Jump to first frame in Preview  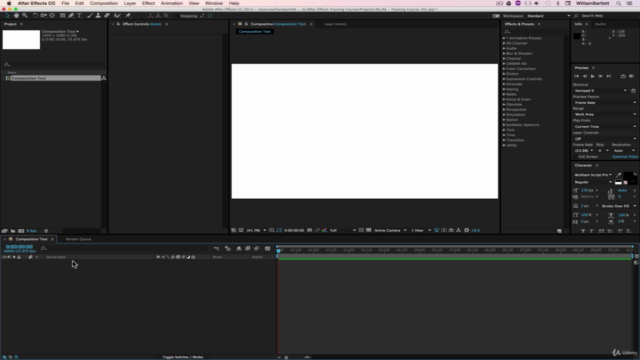pos(577,76)
